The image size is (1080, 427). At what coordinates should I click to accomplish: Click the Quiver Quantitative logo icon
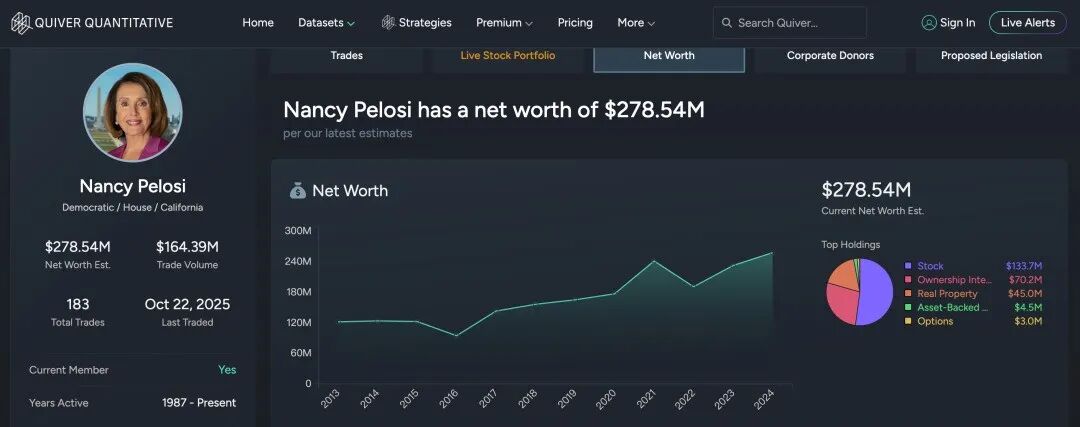coord(21,23)
